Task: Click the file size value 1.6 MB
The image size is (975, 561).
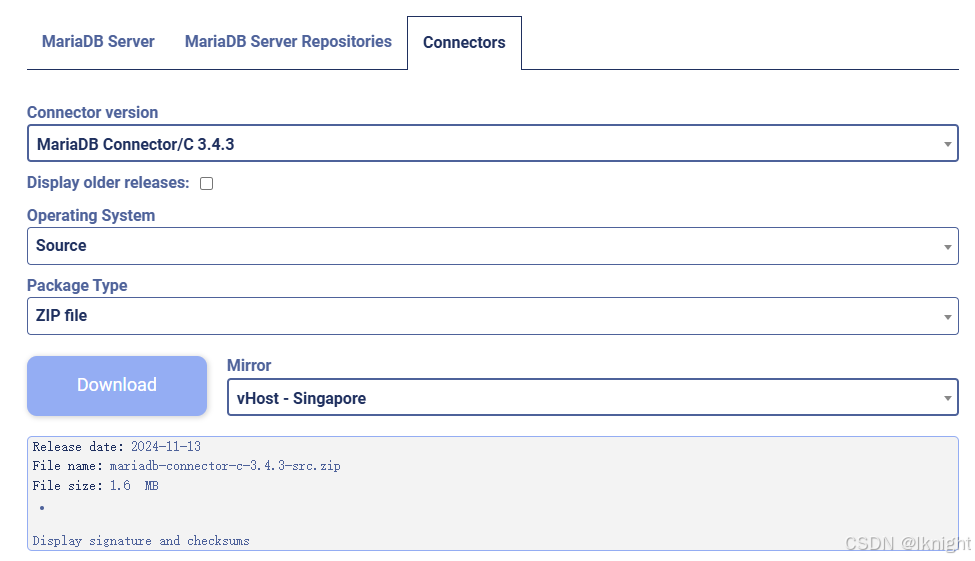Action: (134, 486)
